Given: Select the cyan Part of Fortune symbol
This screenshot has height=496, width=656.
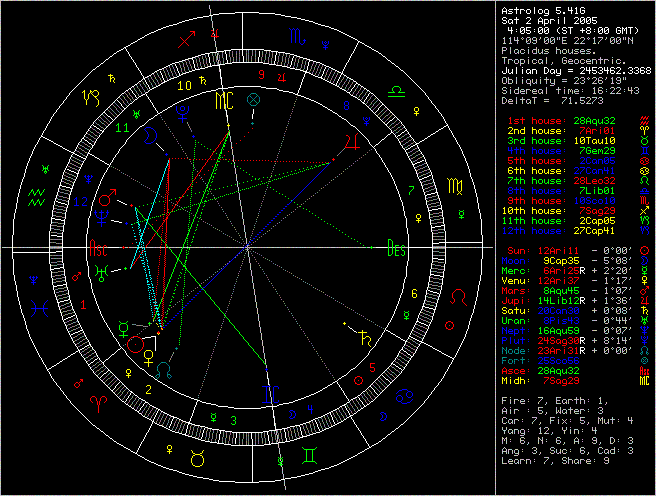Looking at the screenshot, I should tap(255, 100).
